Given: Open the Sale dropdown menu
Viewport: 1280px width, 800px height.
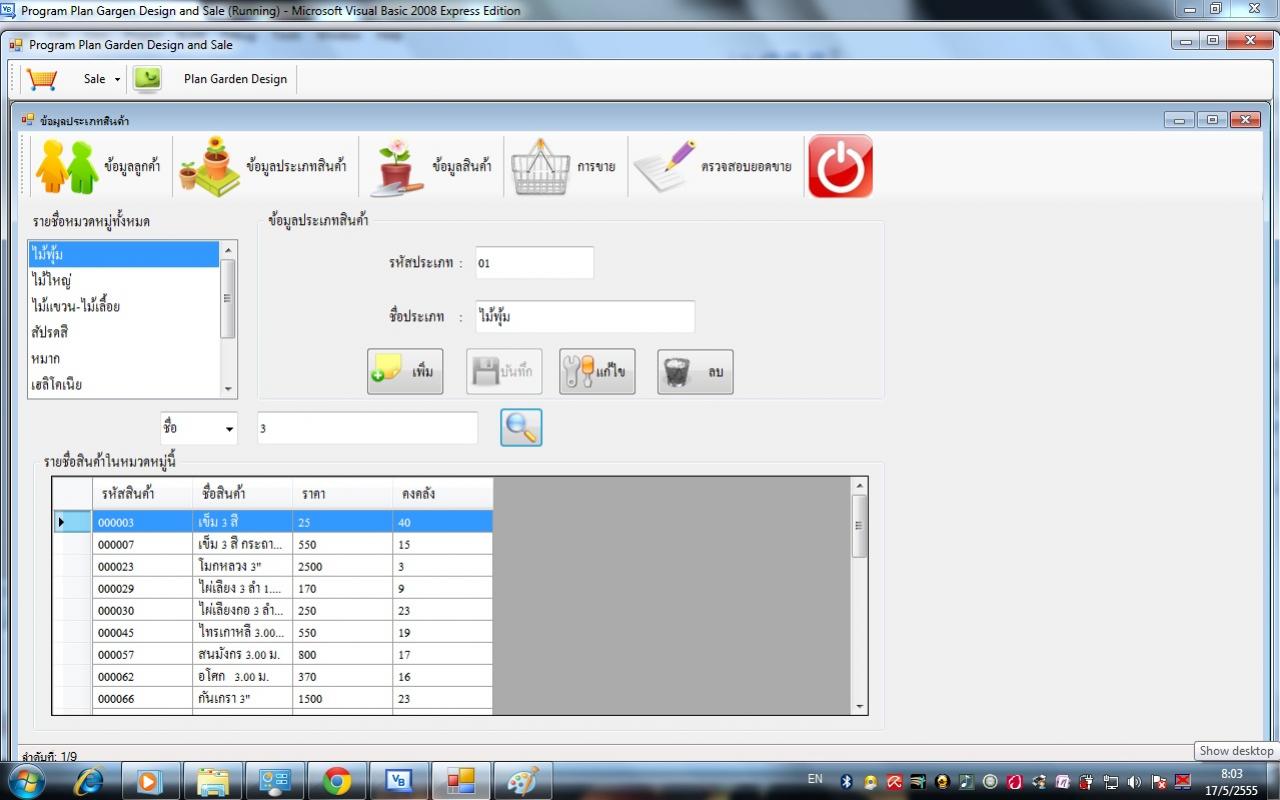Looking at the screenshot, I should pos(101,79).
